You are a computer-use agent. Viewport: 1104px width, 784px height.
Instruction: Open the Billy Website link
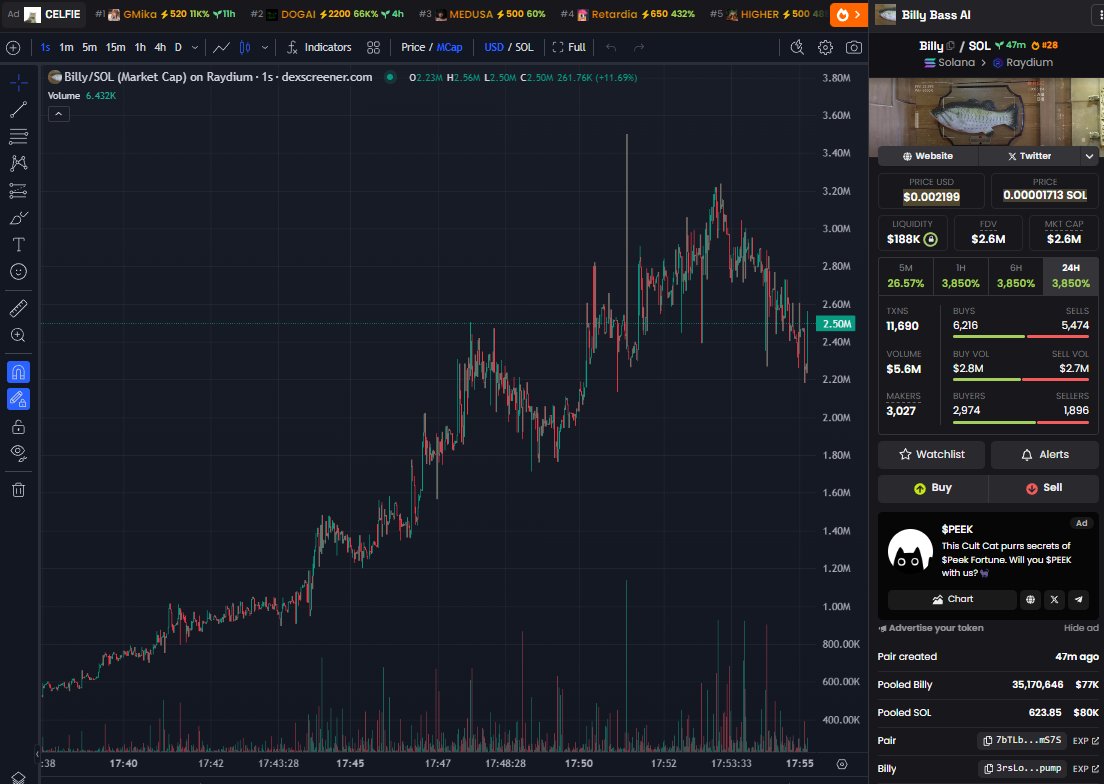(x=928, y=156)
